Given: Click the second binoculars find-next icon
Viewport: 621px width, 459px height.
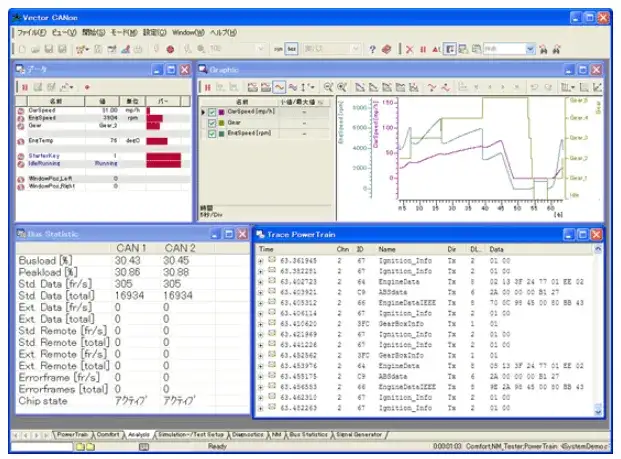Looking at the screenshot, I should click(557, 50).
